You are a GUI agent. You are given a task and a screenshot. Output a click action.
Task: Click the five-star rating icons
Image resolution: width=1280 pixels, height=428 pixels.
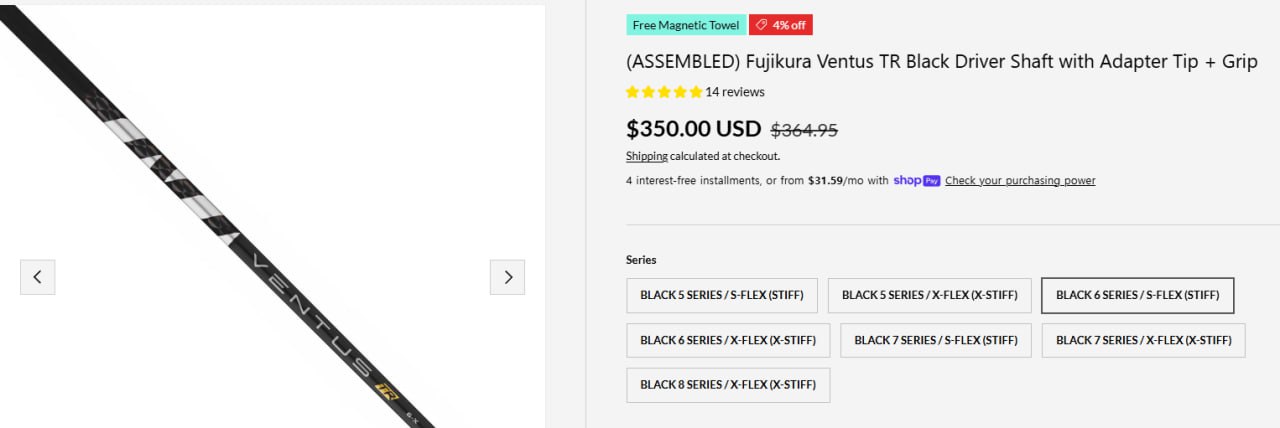tap(663, 92)
